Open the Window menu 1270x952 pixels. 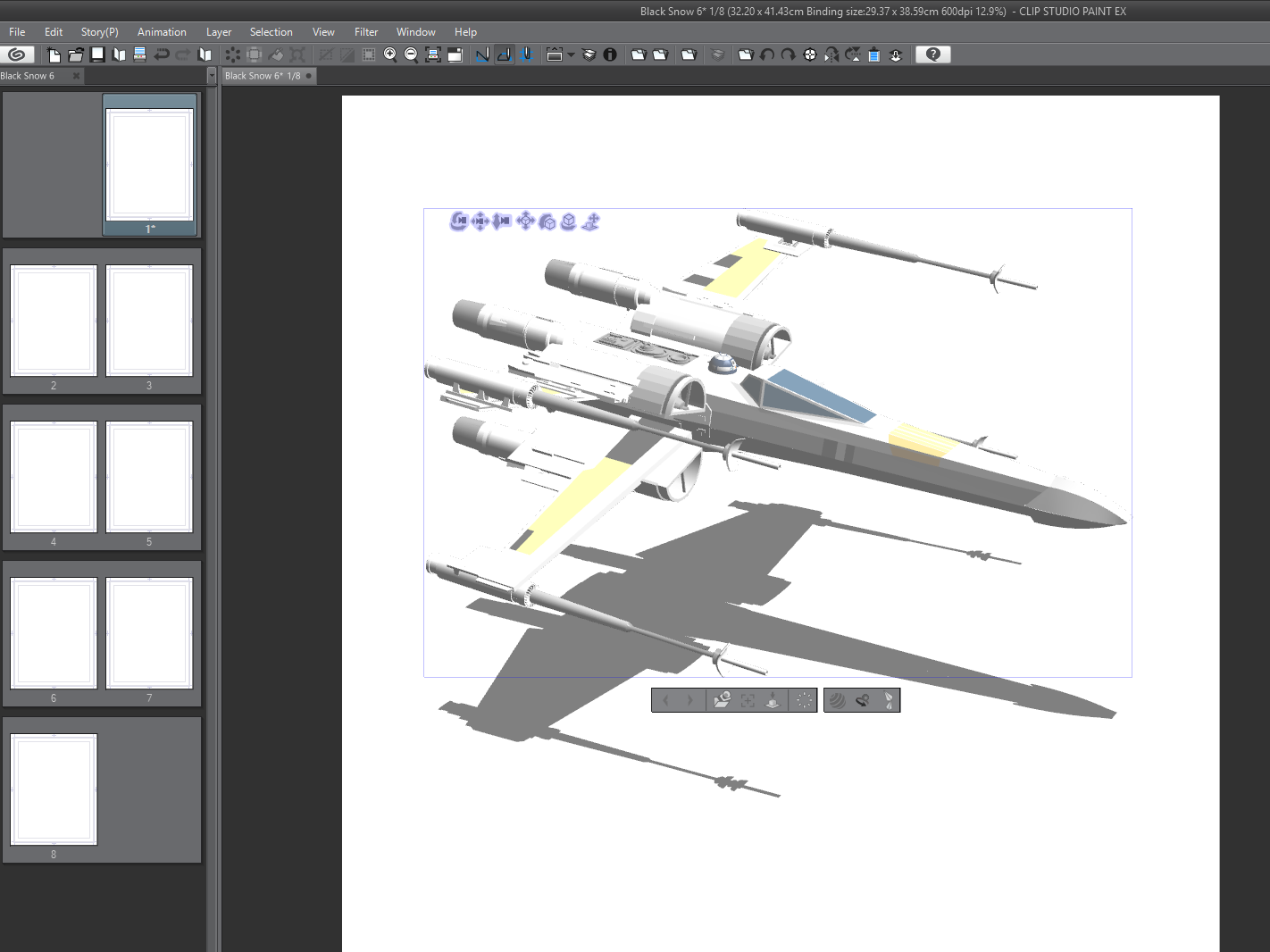[416, 32]
